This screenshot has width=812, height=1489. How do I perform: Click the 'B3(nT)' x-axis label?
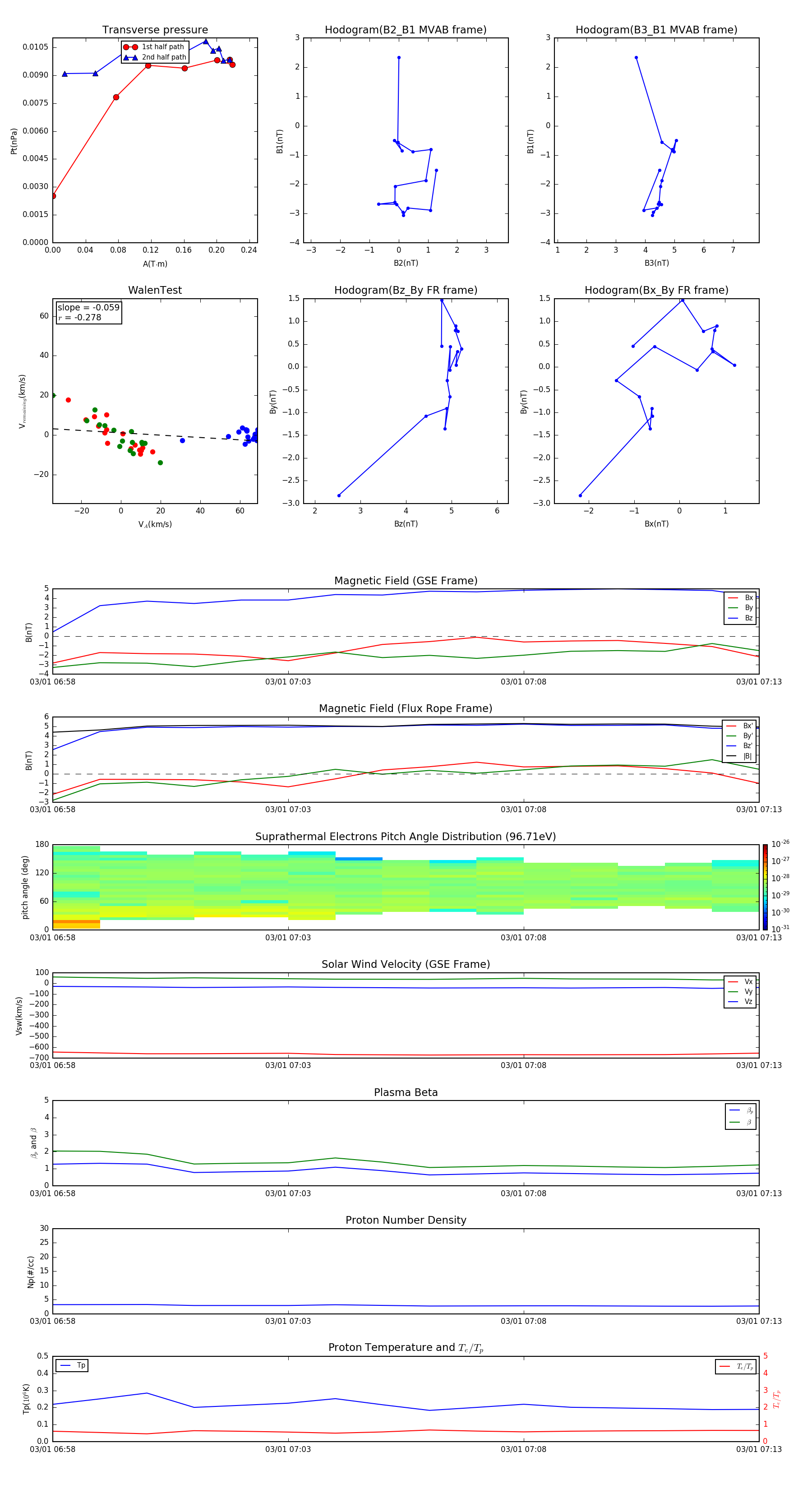click(656, 263)
